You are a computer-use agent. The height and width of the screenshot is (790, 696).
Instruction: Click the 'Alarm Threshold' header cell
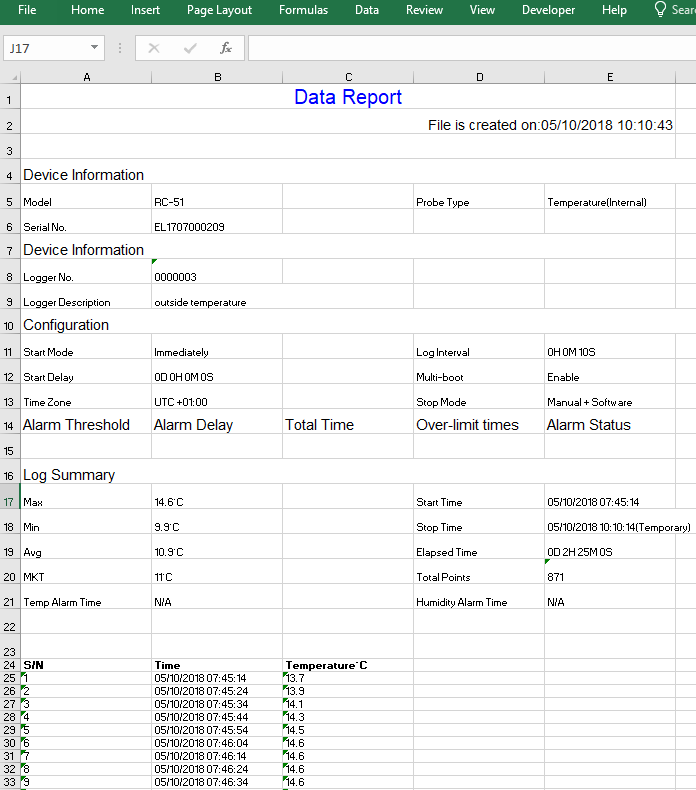pos(86,422)
